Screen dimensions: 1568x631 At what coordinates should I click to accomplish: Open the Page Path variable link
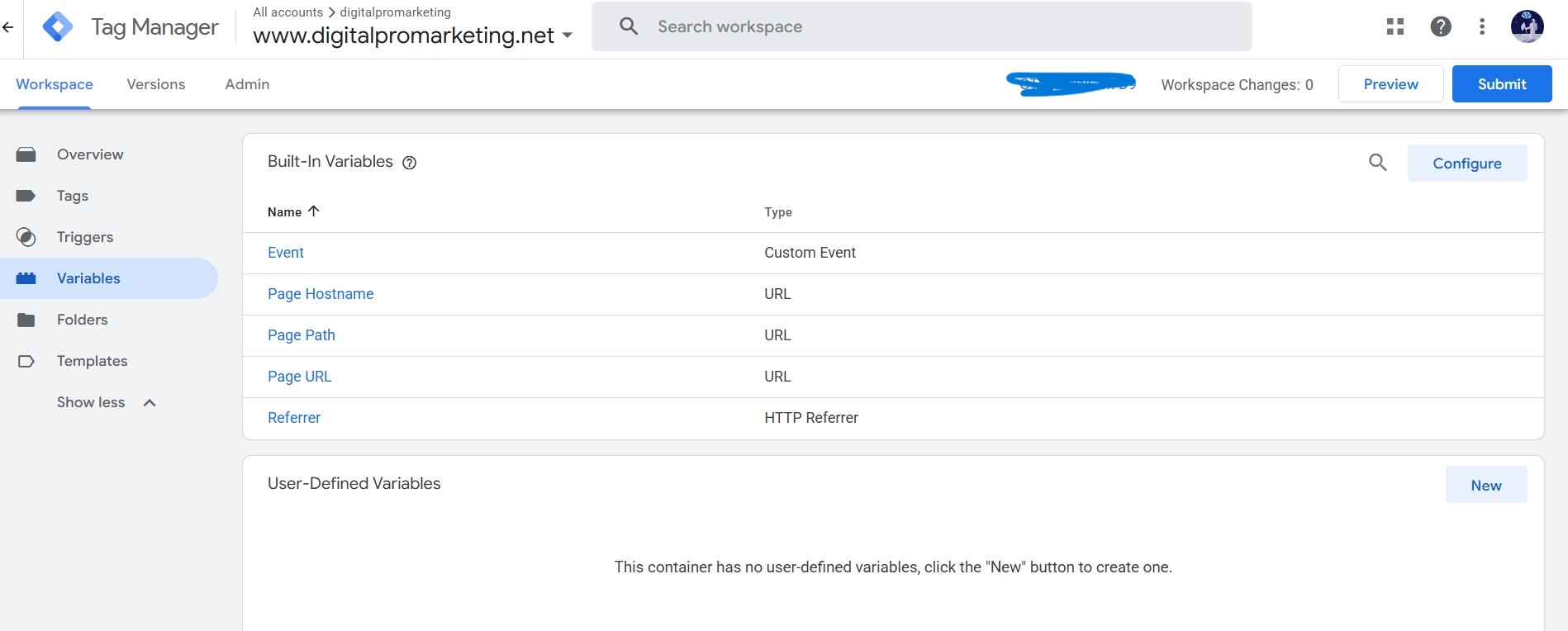(302, 335)
